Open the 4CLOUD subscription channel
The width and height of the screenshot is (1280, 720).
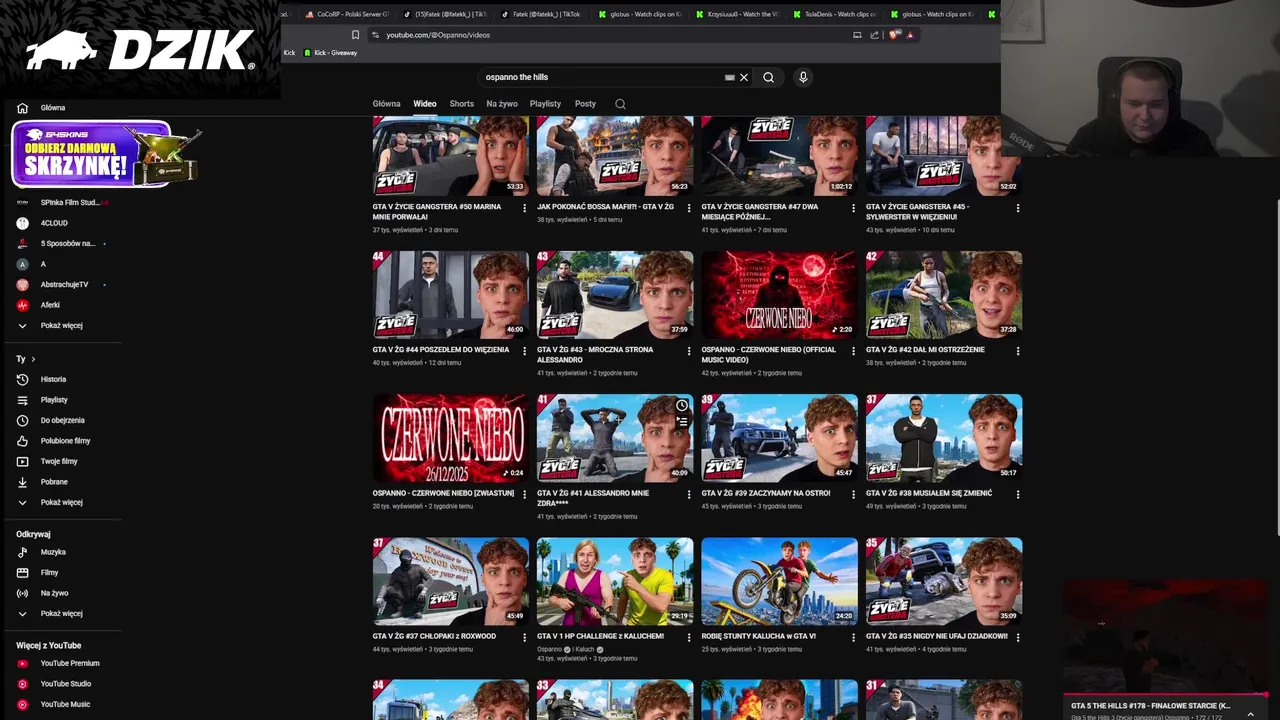(54, 223)
